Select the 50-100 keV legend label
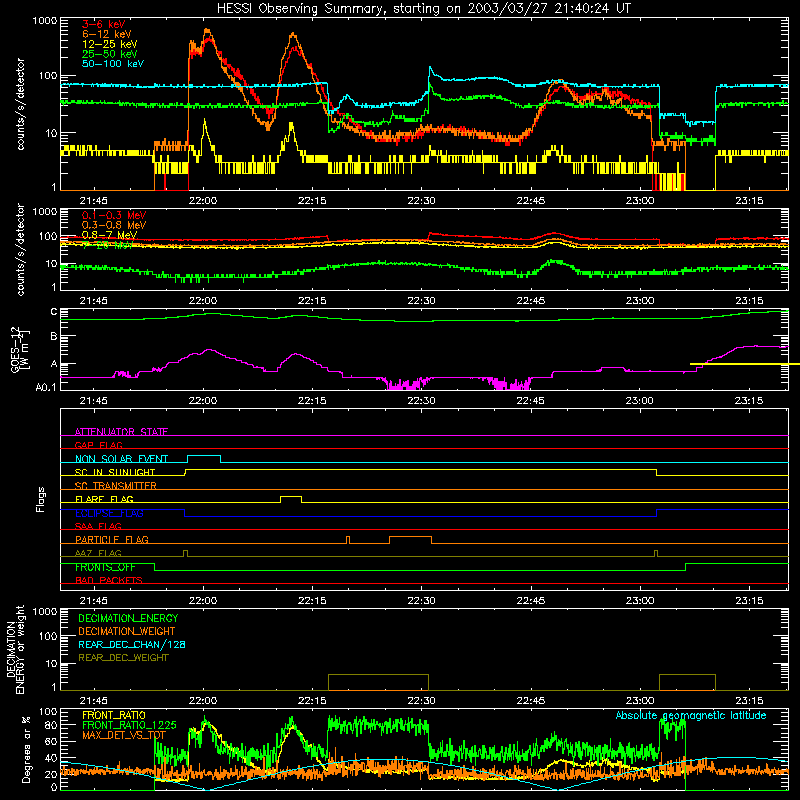The width and height of the screenshot is (800, 800). tap(113, 64)
